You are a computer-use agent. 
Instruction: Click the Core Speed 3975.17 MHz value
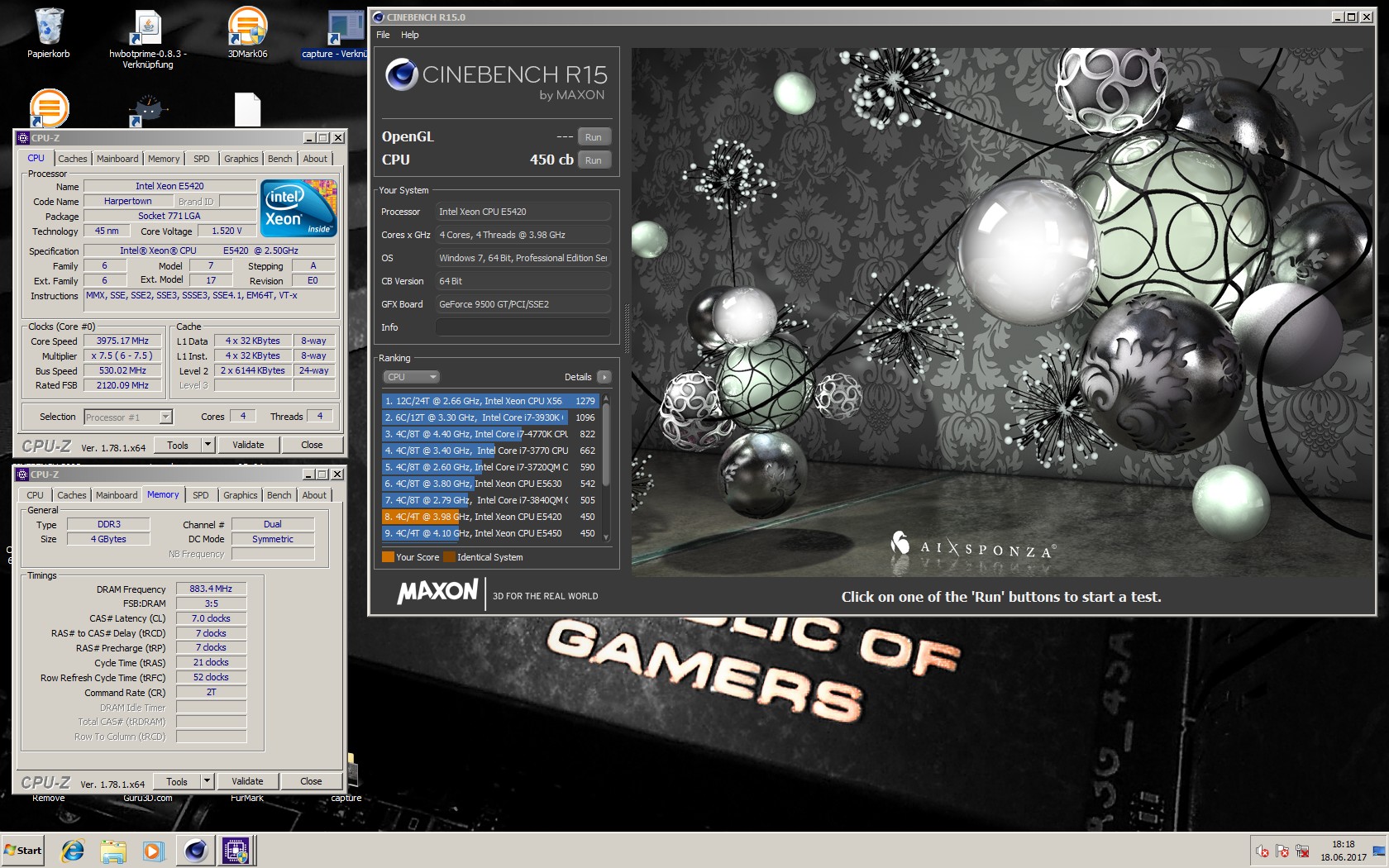tap(122, 341)
